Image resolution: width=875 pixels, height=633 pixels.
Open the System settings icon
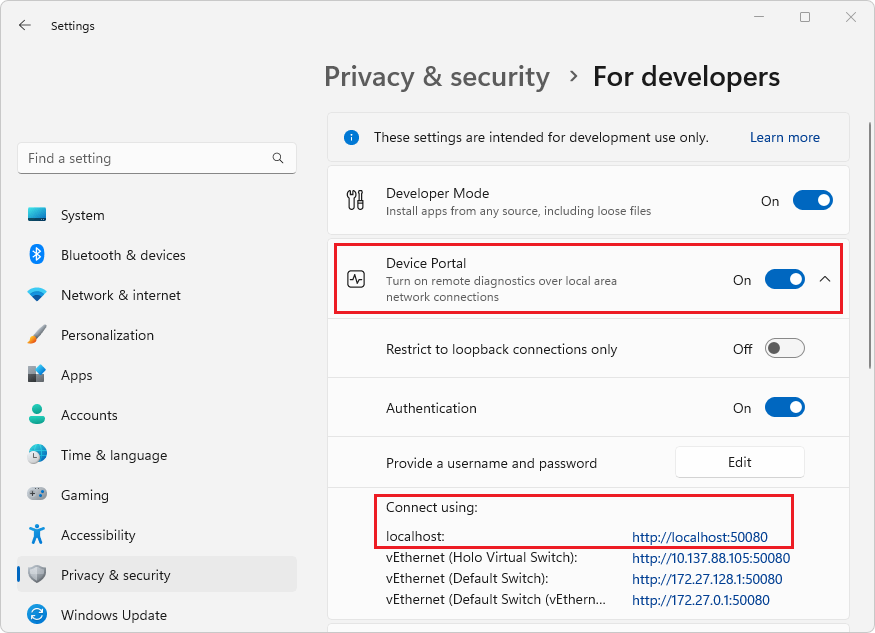[38, 215]
